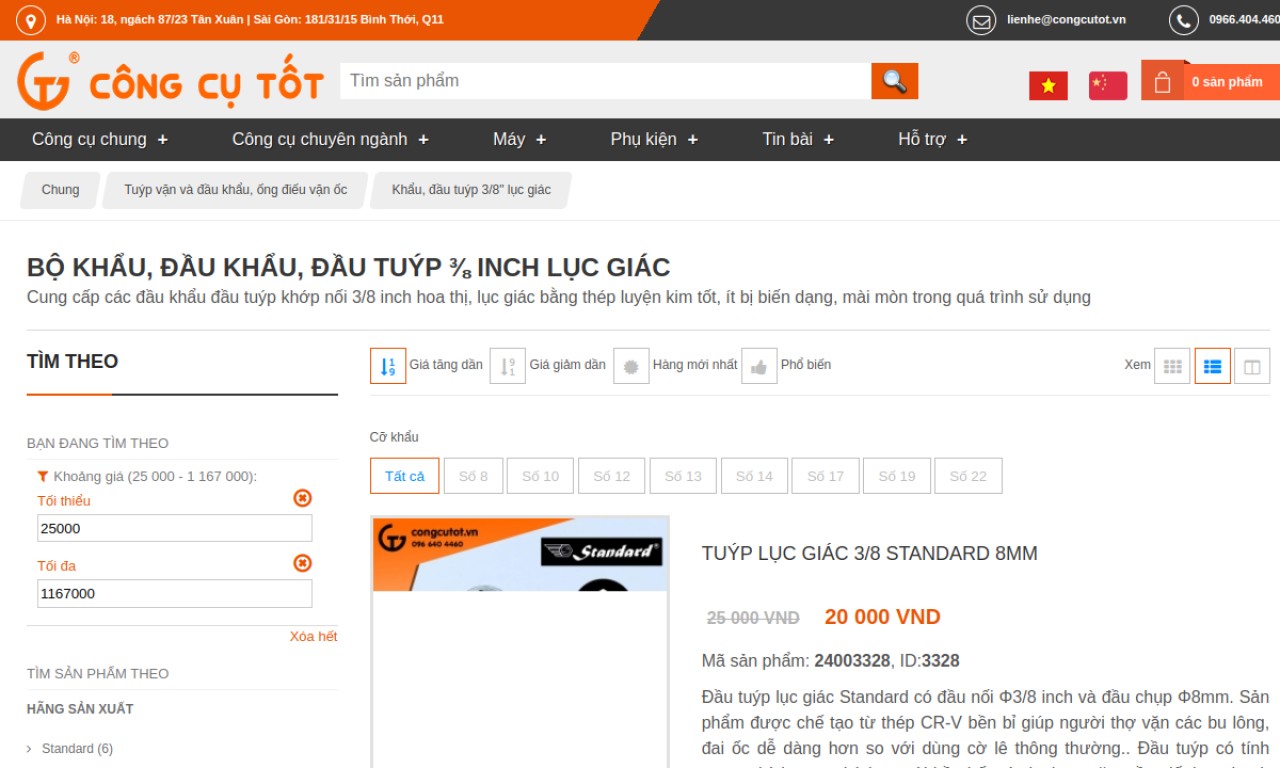
Task: Open Tuýp vặn và đầu khẩu breadcrumb
Action: pyautogui.click(x=236, y=190)
